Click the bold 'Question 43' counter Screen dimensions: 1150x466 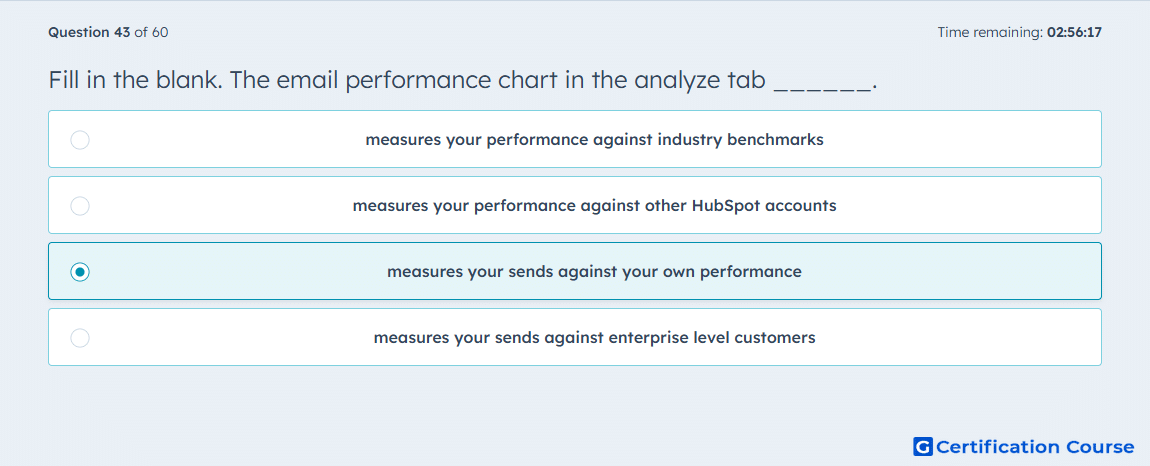click(x=89, y=32)
